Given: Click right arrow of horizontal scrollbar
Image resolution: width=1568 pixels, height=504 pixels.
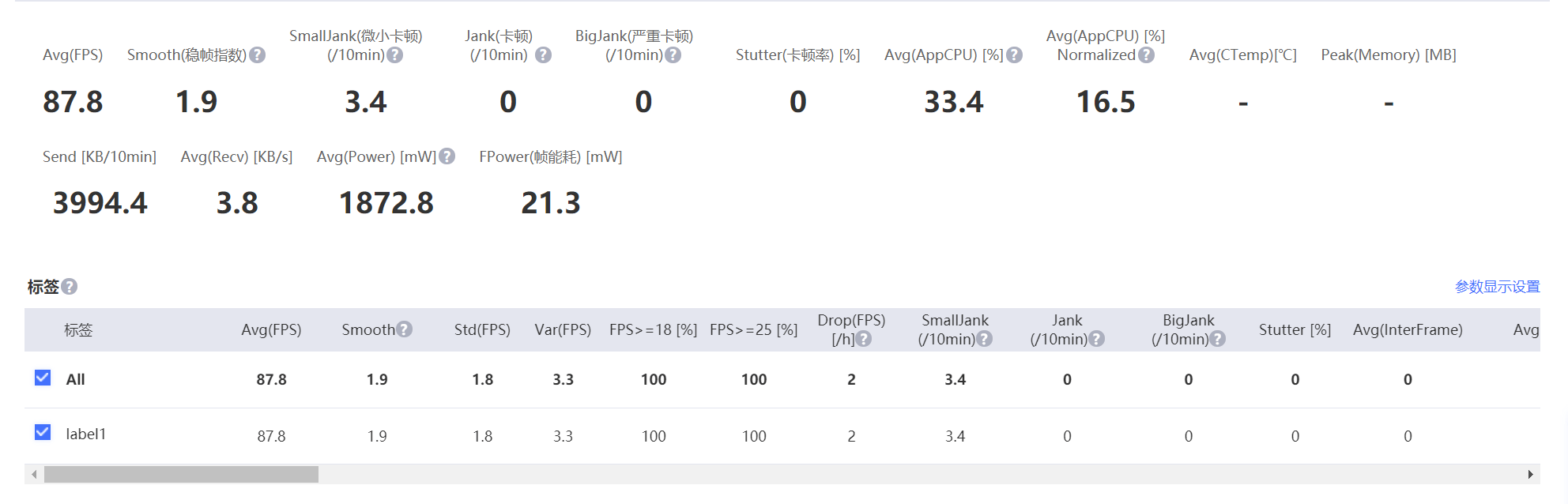Looking at the screenshot, I should click(1530, 475).
